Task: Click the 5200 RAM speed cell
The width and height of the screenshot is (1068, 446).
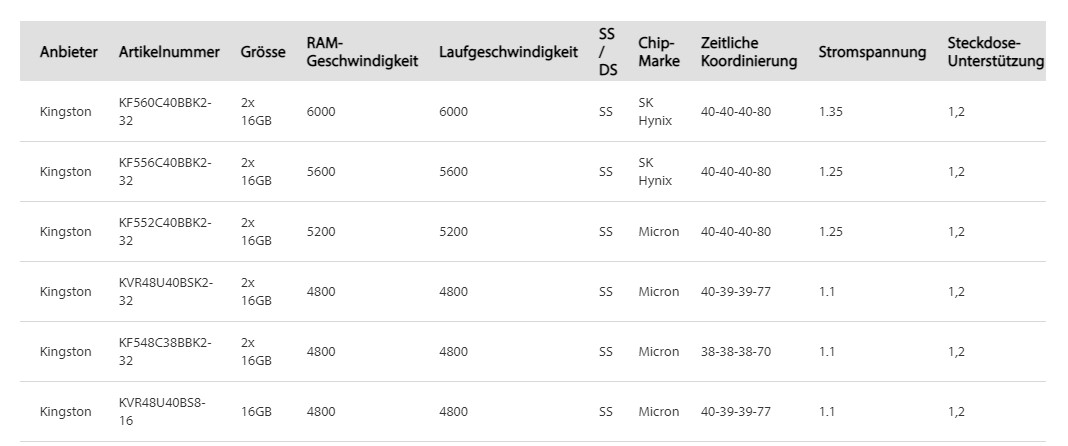Action: 321,232
